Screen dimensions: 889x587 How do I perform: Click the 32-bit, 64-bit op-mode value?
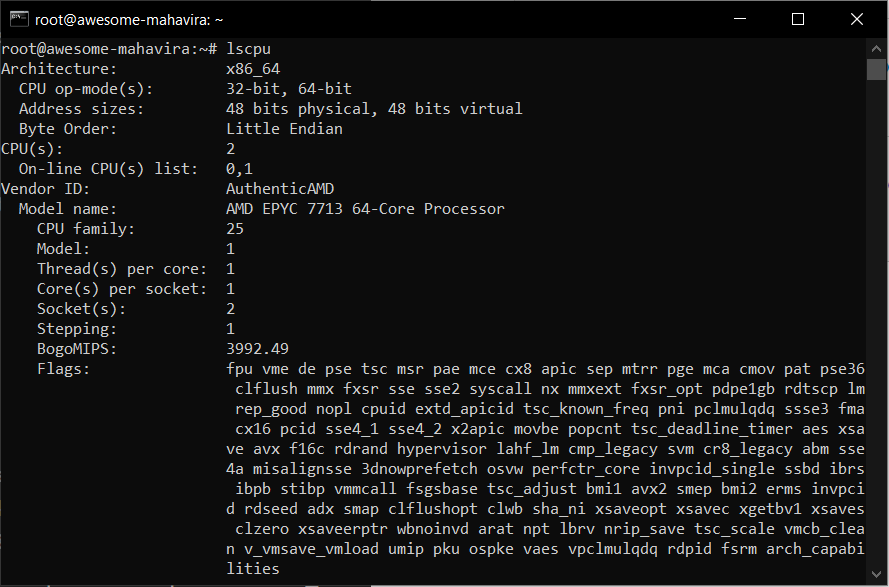click(289, 89)
